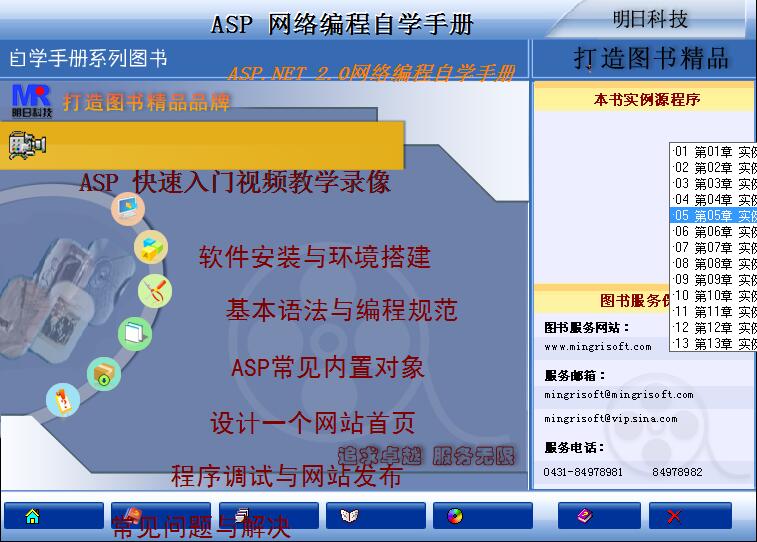
Task: Open 程序调试与网站发布 lesson
Action: (286, 475)
